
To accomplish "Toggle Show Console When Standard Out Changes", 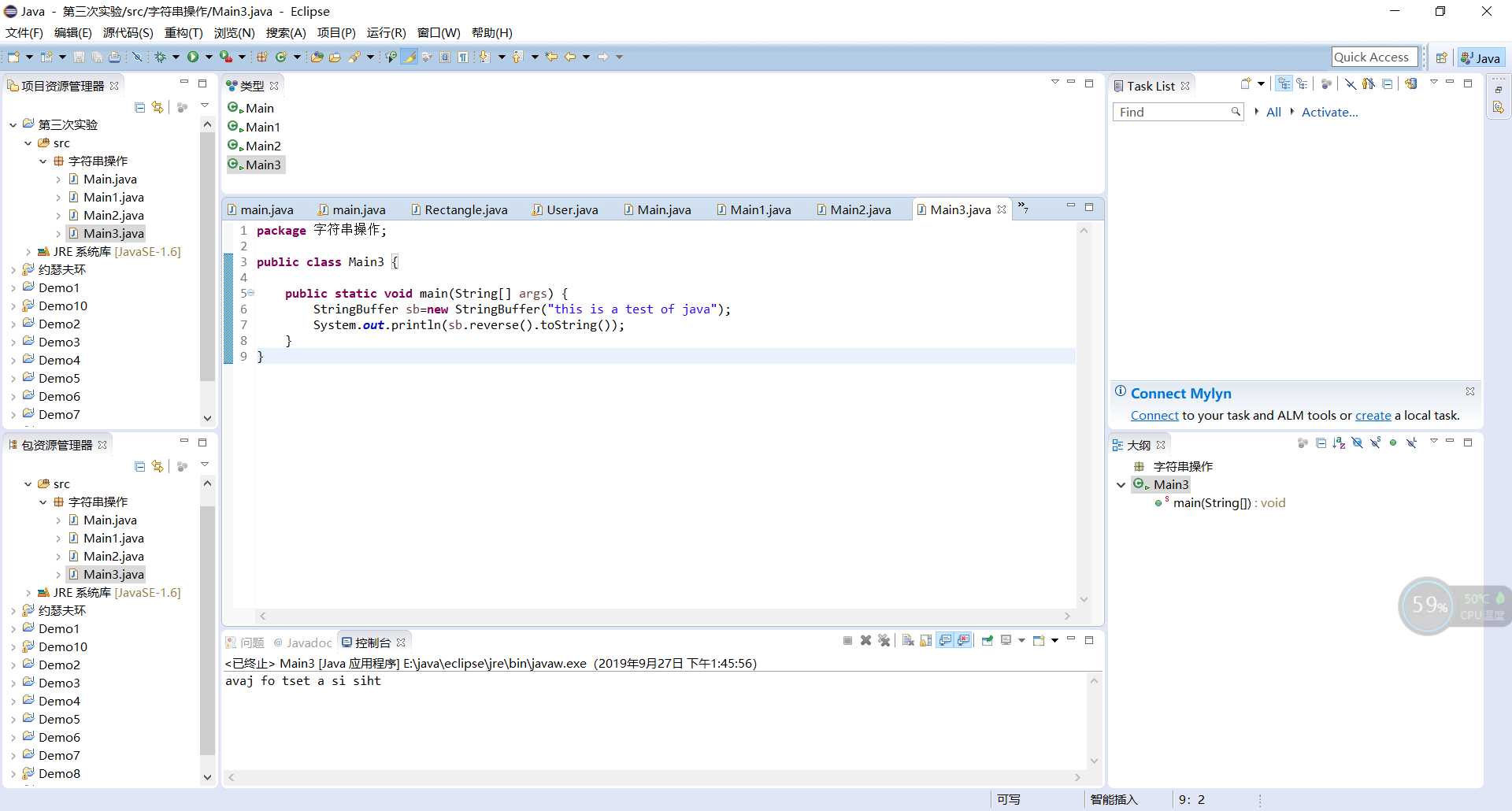I will (x=945, y=641).
